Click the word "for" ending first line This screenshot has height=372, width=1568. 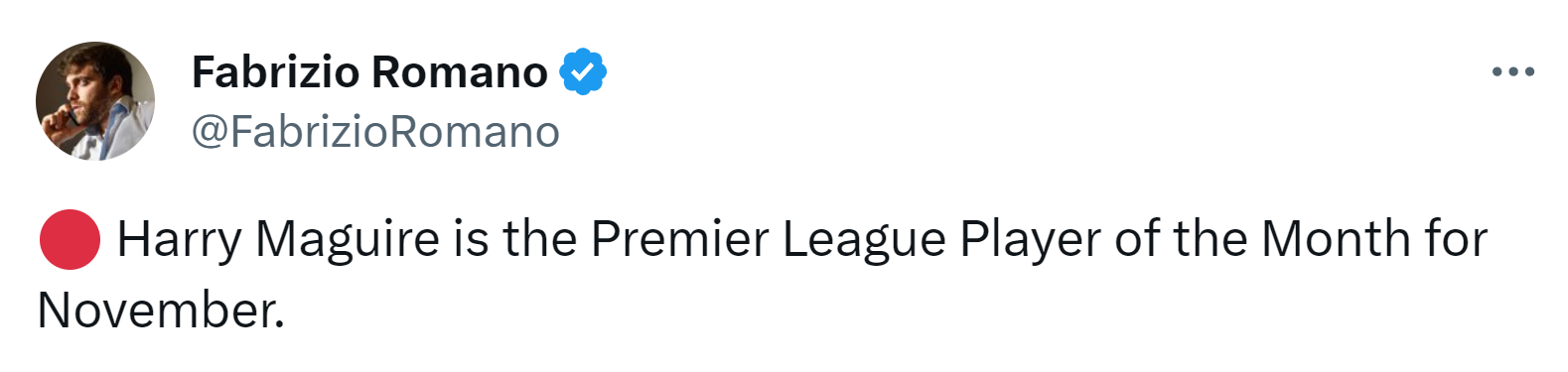click(1456, 239)
